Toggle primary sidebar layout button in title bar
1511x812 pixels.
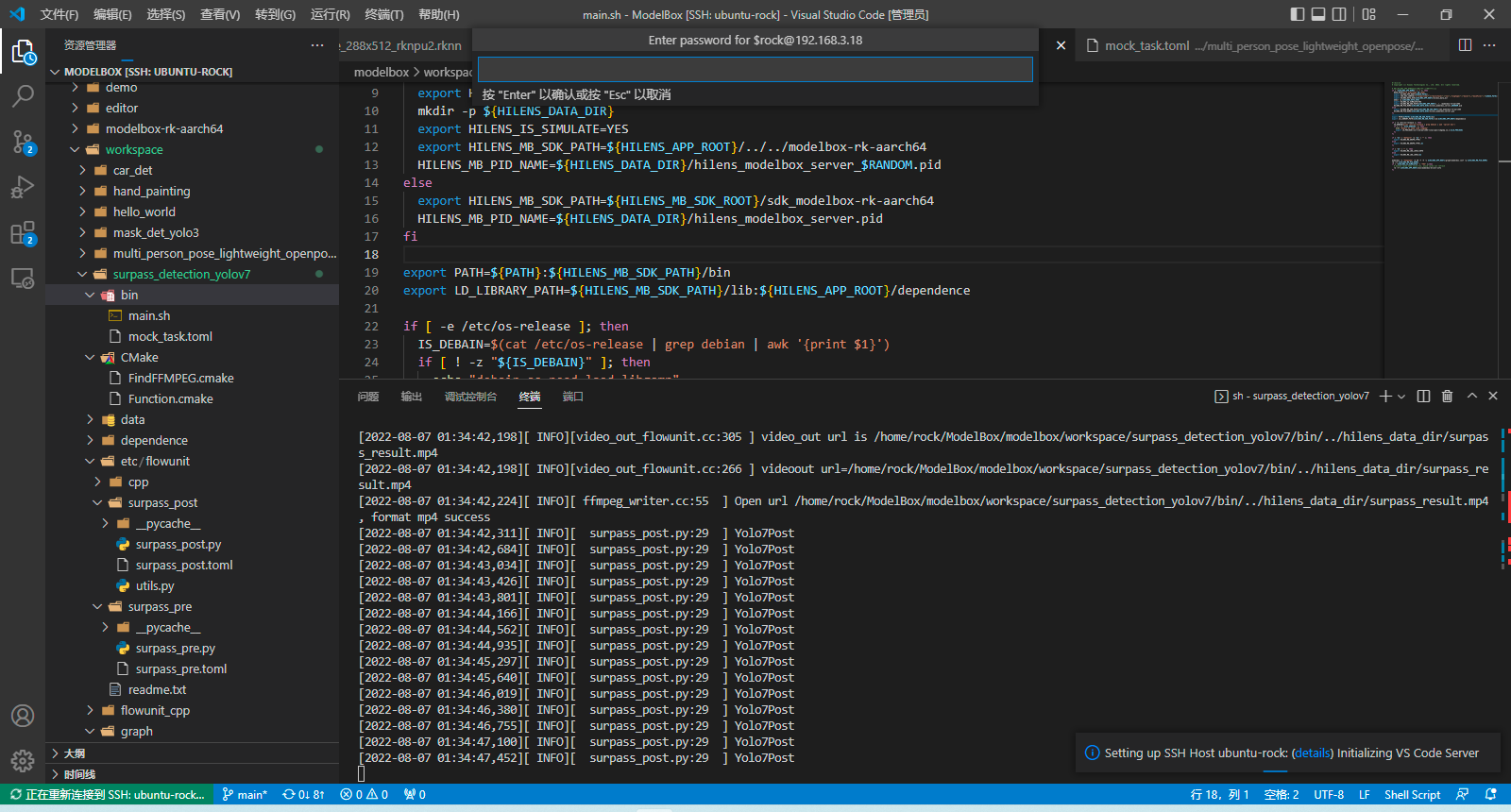click(1297, 14)
